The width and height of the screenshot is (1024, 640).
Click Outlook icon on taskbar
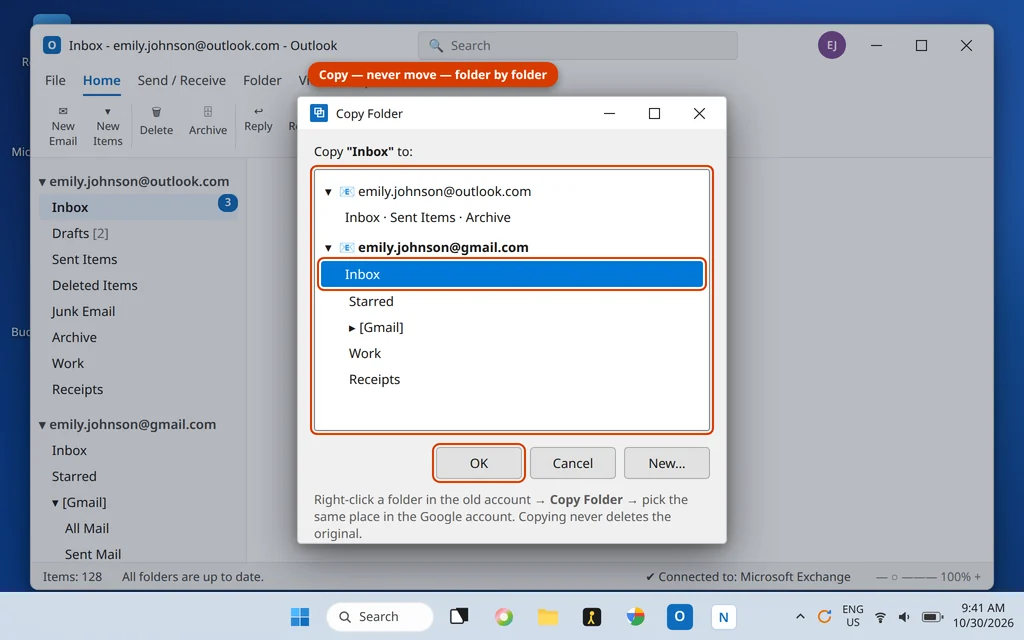[x=679, y=616]
